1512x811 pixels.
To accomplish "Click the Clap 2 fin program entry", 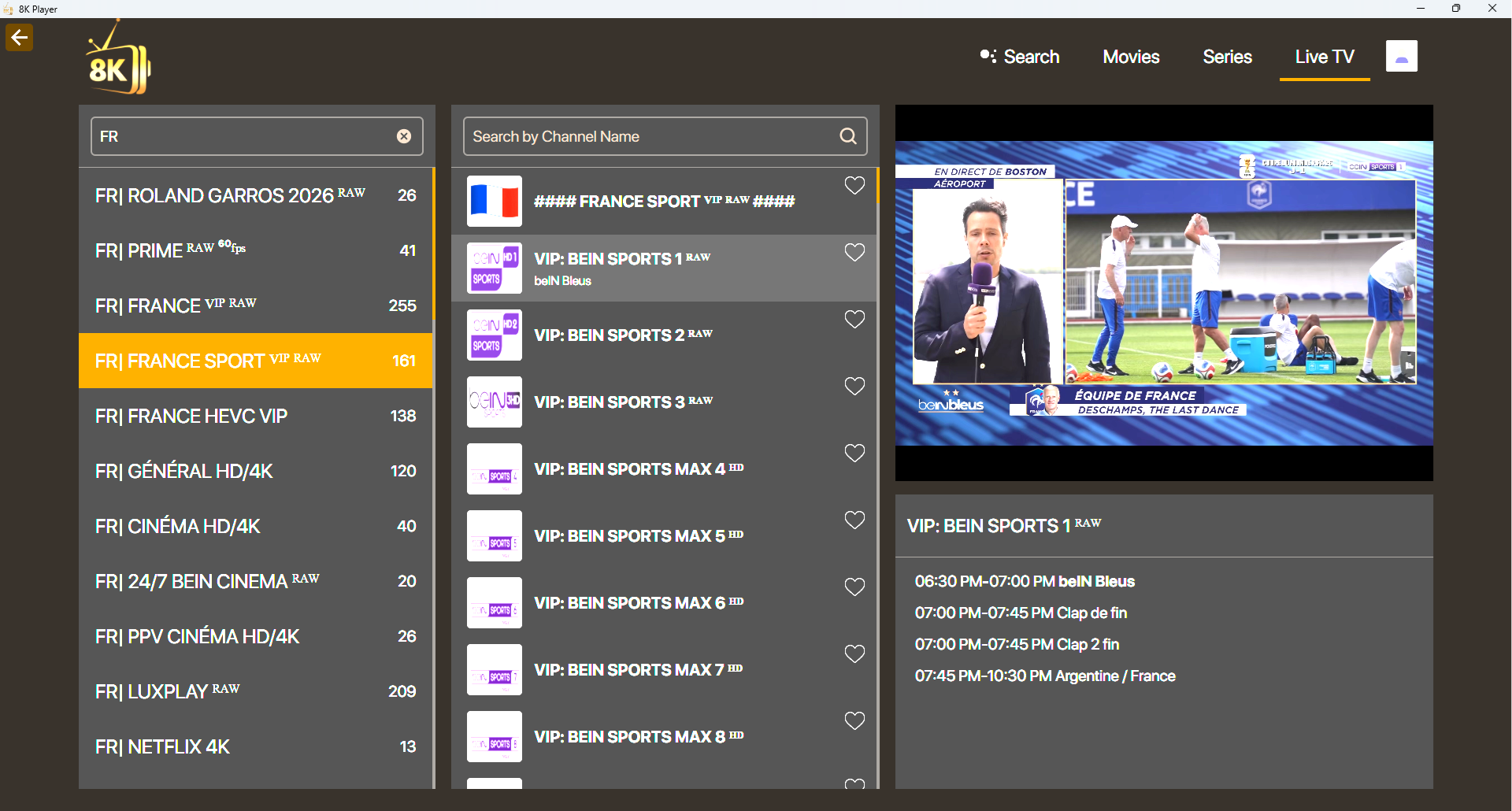I will (1017, 644).
